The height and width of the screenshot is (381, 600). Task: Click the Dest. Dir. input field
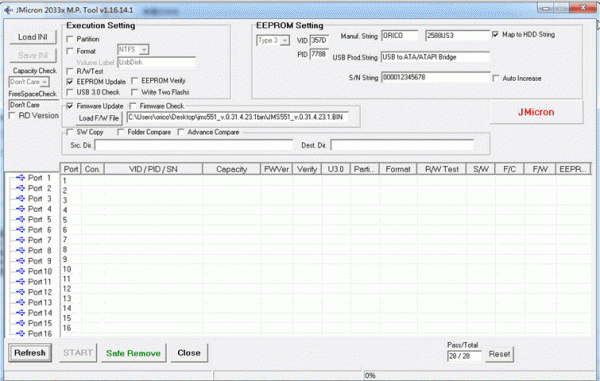click(402, 145)
